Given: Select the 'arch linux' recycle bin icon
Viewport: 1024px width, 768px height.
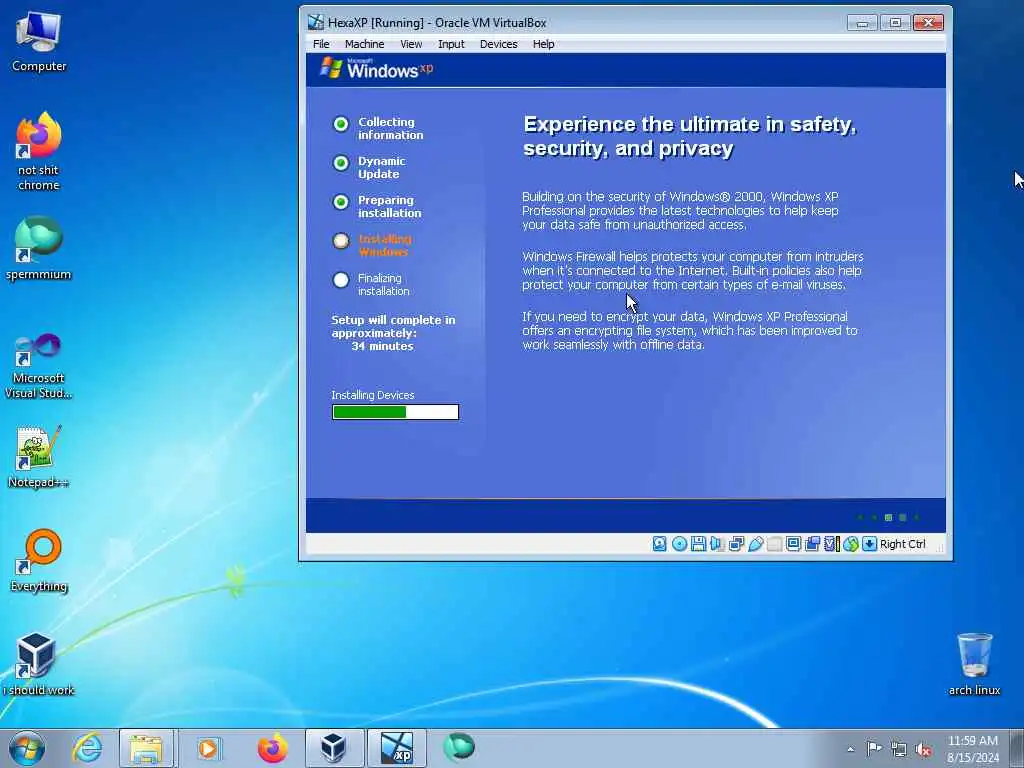Looking at the screenshot, I should [x=974, y=664].
